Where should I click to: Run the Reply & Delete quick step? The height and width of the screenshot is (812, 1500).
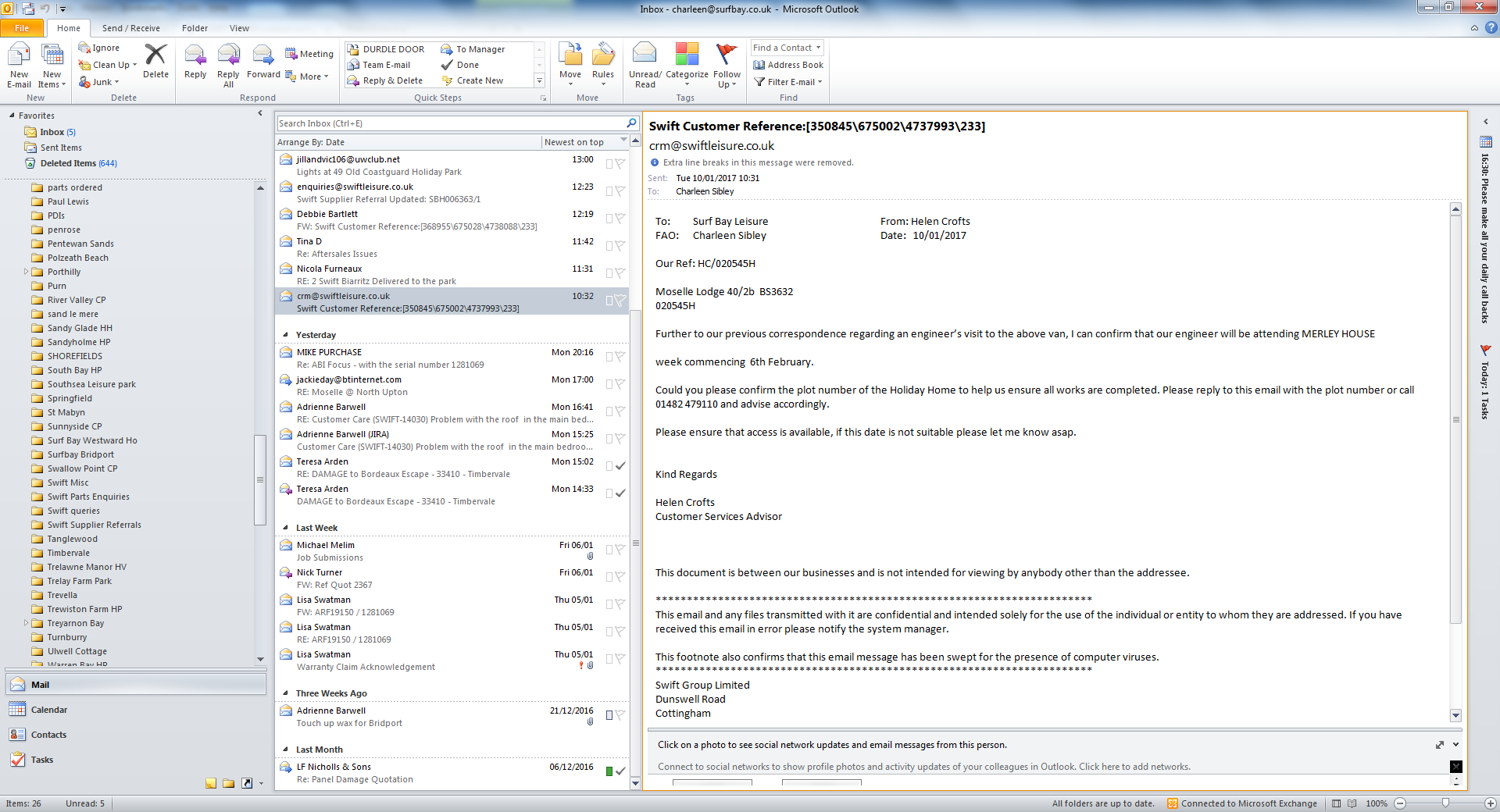pos(386,80)
